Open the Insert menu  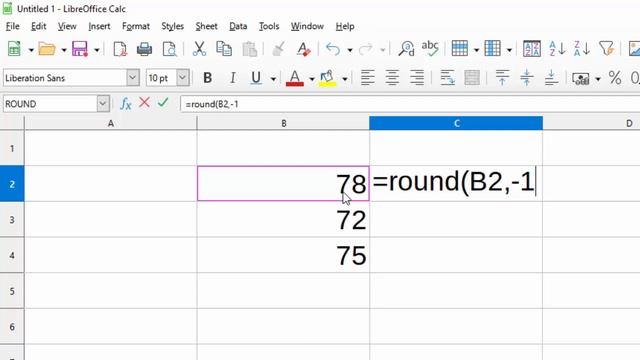click(99, 26)
